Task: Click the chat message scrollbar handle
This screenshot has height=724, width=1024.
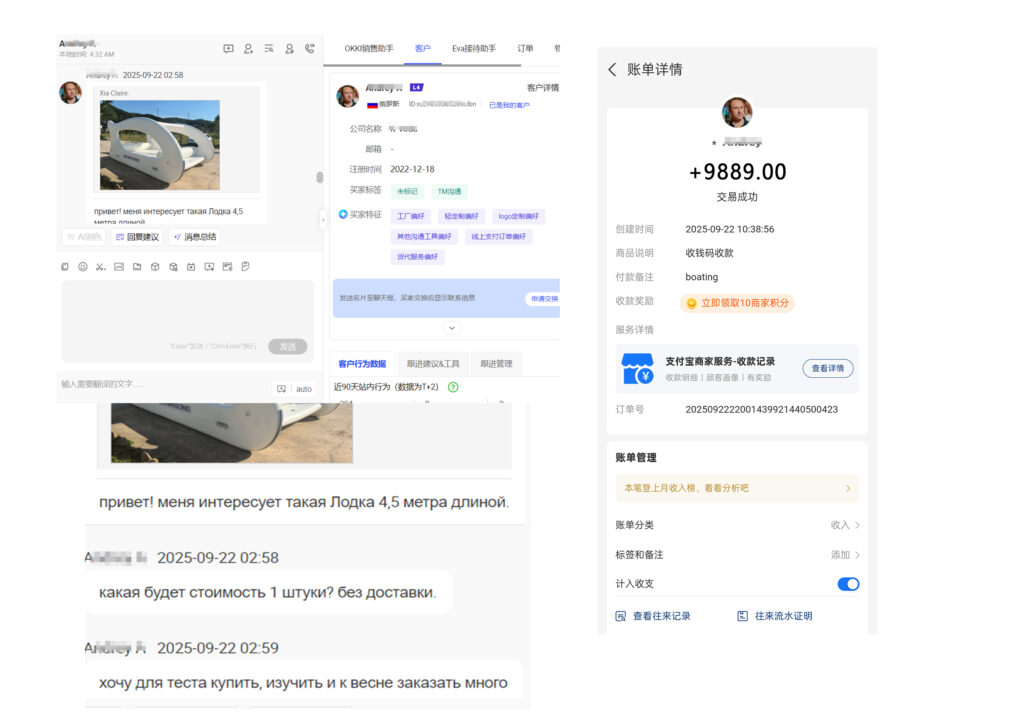Action: (x=320, y=178)
